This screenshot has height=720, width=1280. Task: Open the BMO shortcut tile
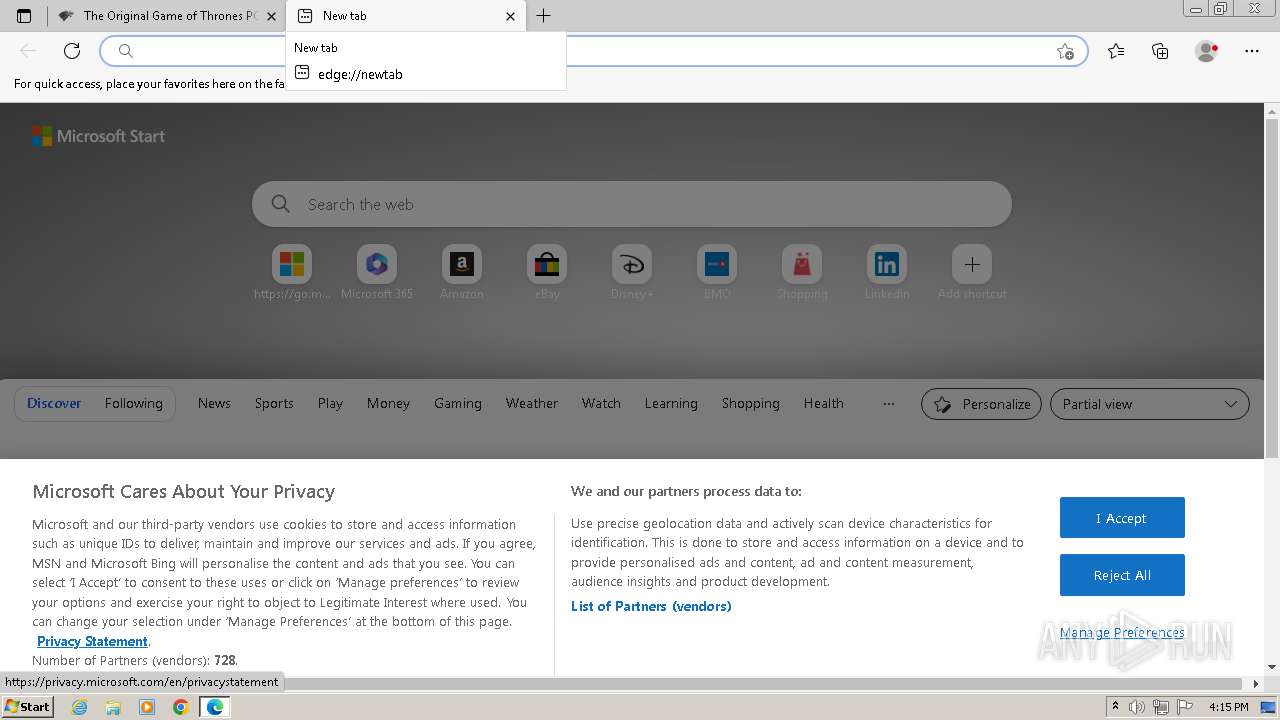[x=717, y=264]
